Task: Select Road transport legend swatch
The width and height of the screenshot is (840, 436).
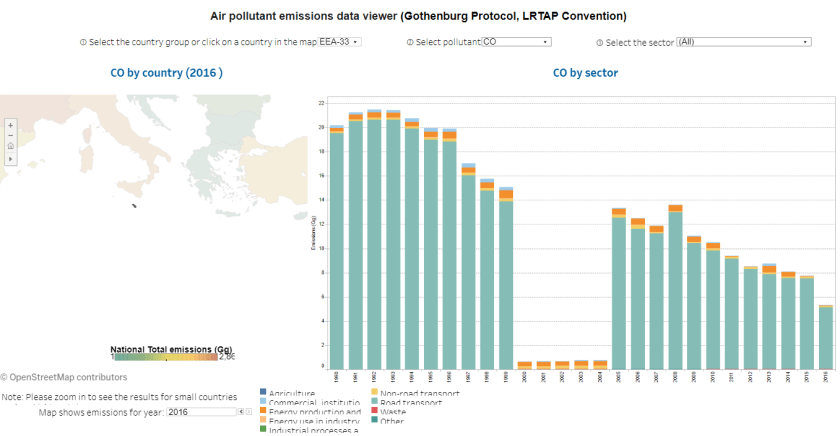Action: [376, 403]
